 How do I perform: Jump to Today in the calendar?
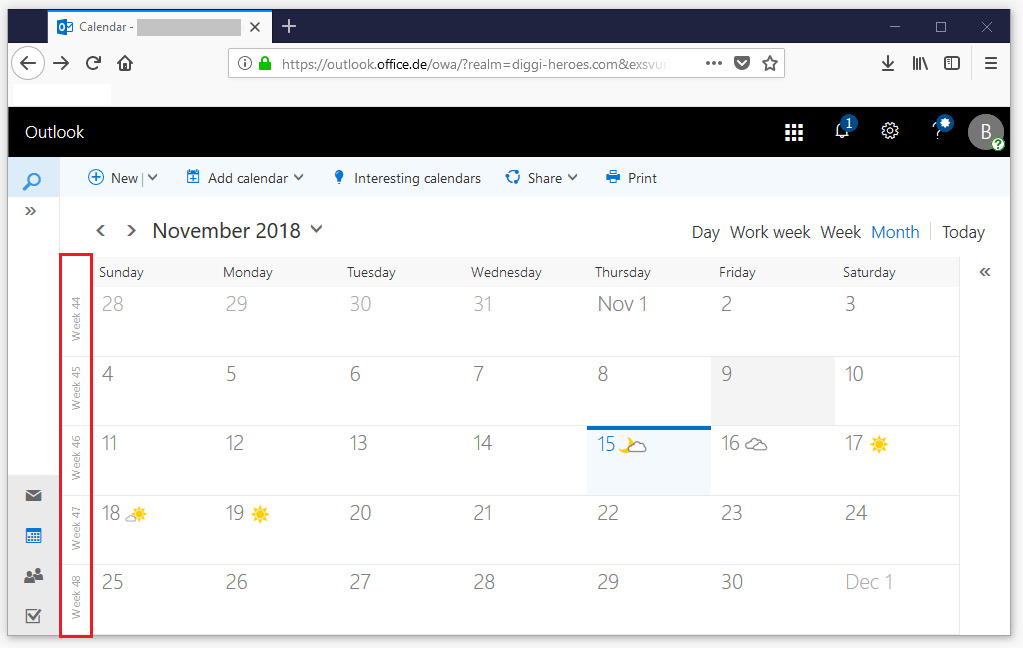(x=963, y=232)
